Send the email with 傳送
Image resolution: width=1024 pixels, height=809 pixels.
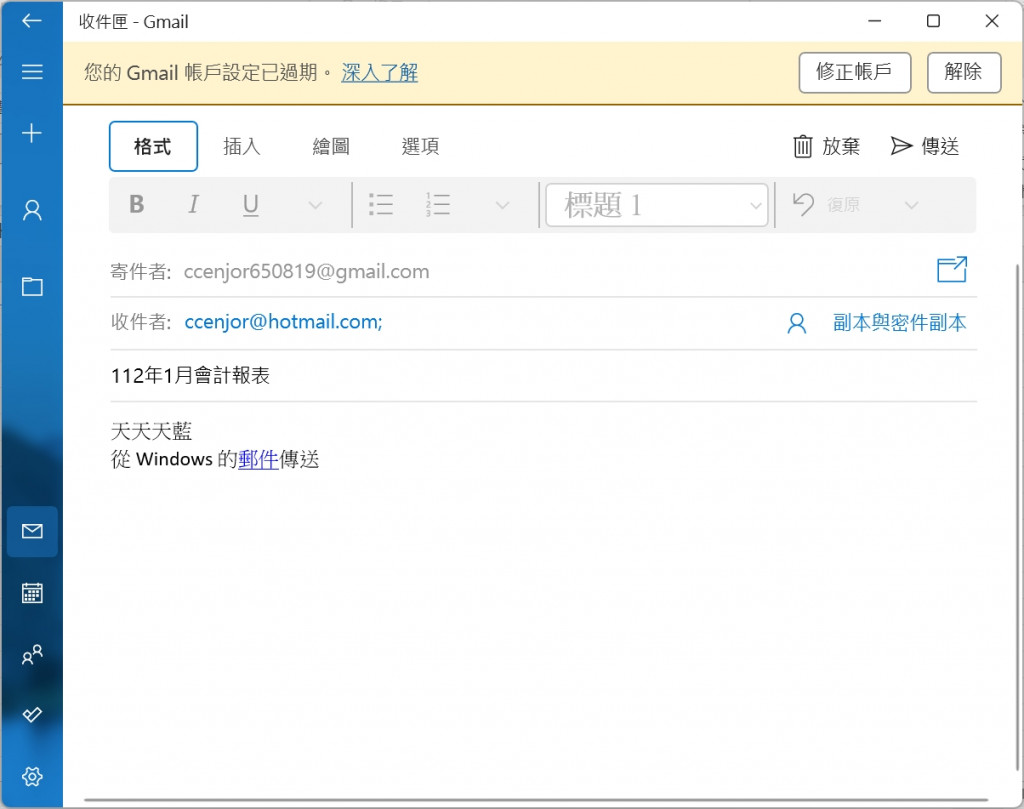pos(925,146)
